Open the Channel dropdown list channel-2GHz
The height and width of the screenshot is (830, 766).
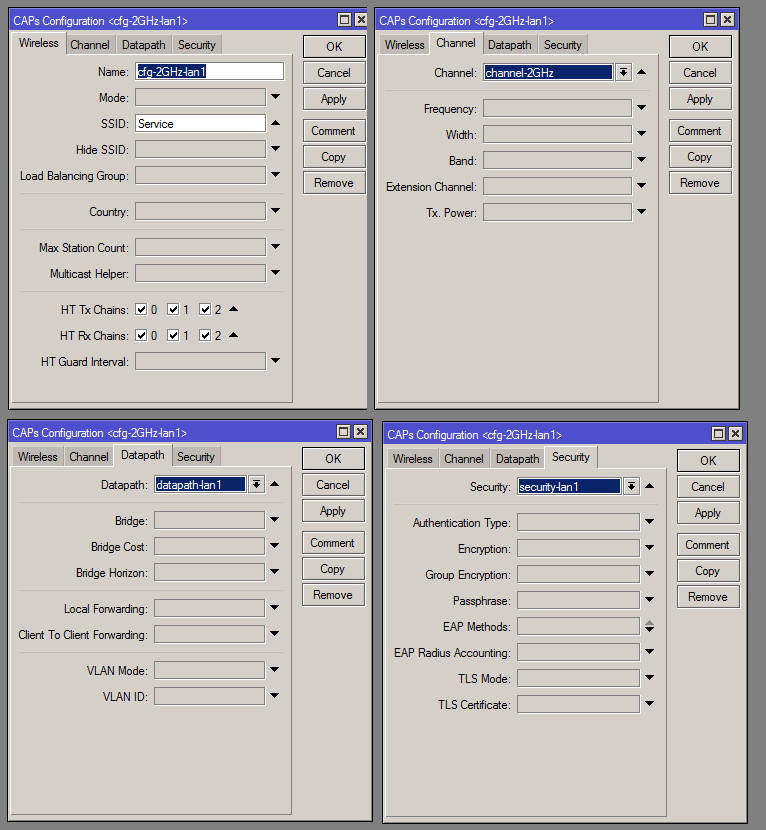point(623,72)
